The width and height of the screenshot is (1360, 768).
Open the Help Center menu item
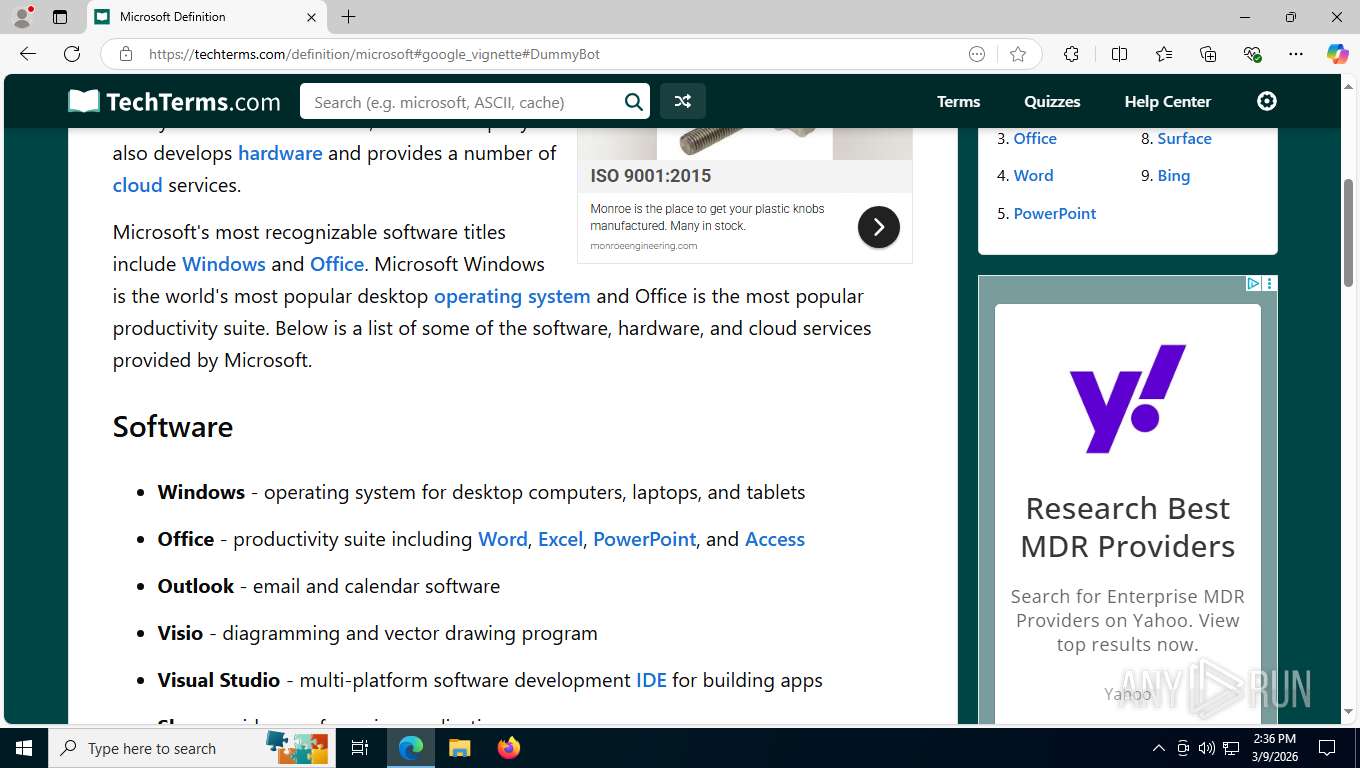tap(1167, 101)
